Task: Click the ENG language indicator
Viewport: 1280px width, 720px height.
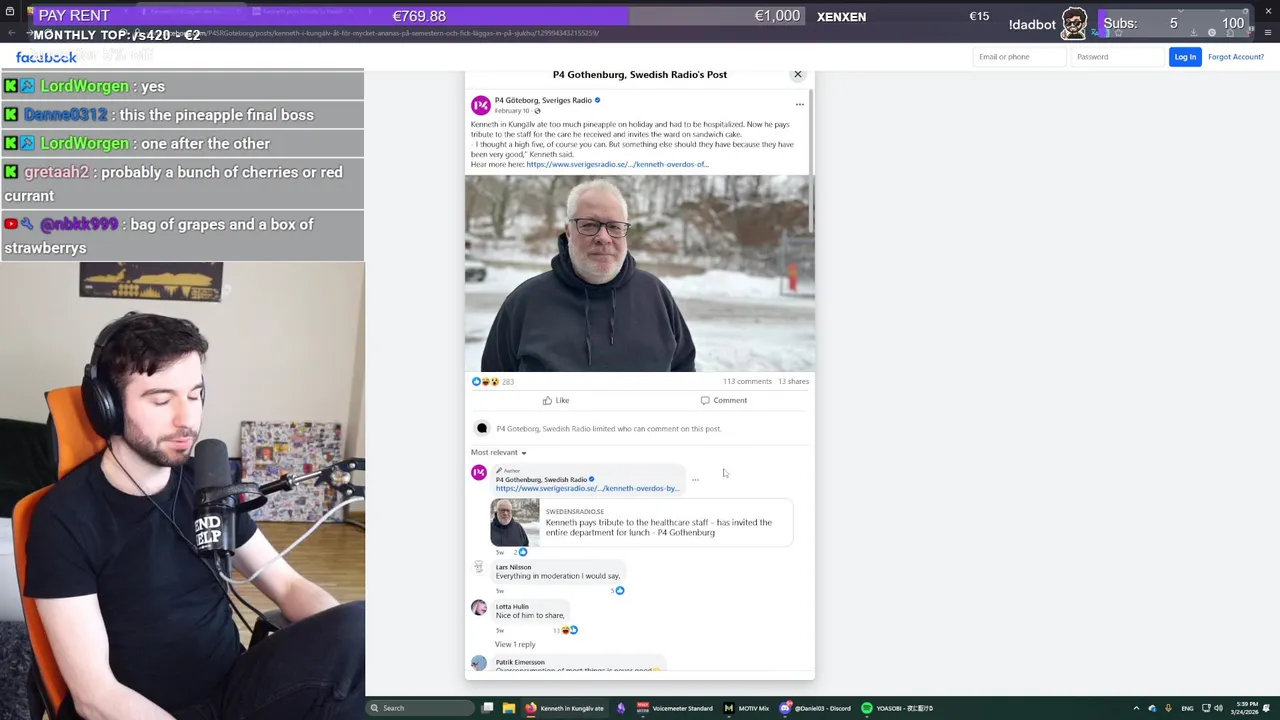Action: 1187,708
